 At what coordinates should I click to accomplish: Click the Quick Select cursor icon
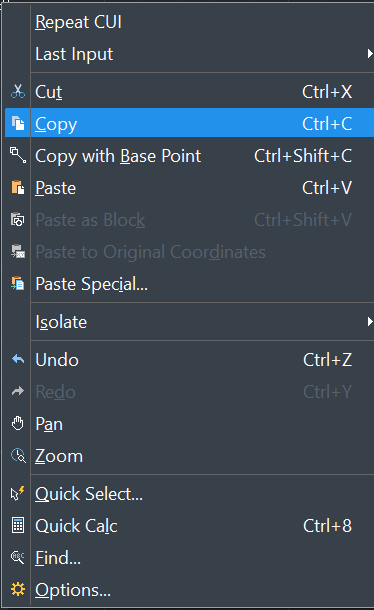(18, 493)
